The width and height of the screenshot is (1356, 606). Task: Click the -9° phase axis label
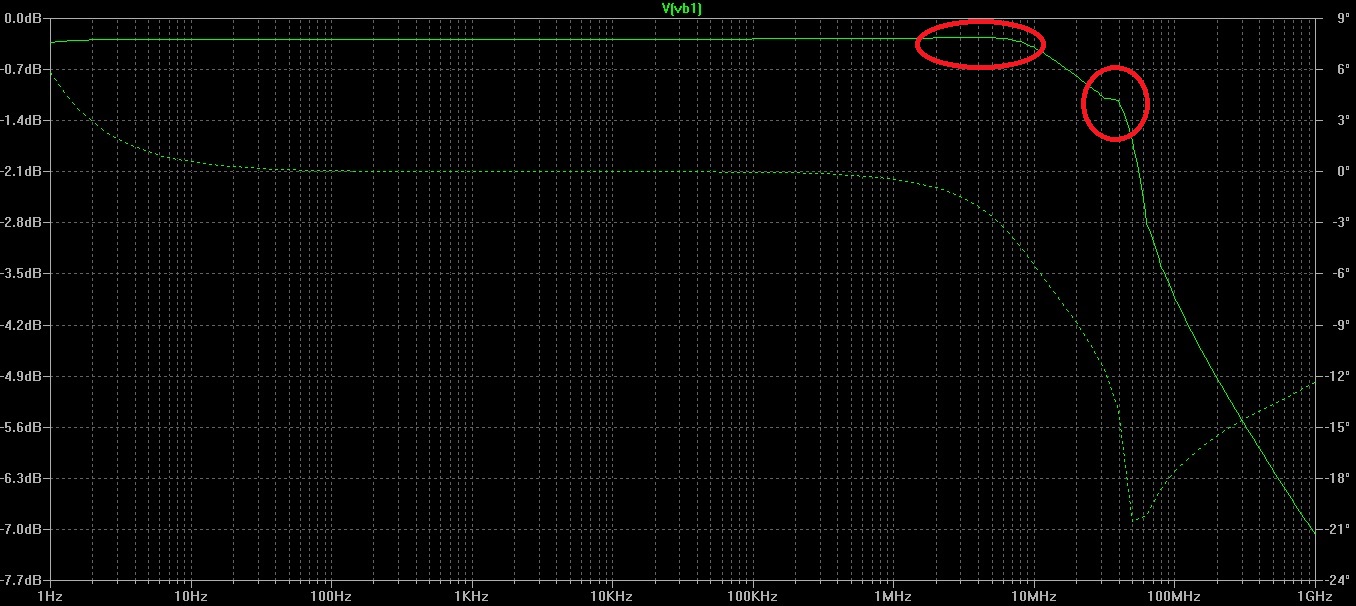[1338, 325]
